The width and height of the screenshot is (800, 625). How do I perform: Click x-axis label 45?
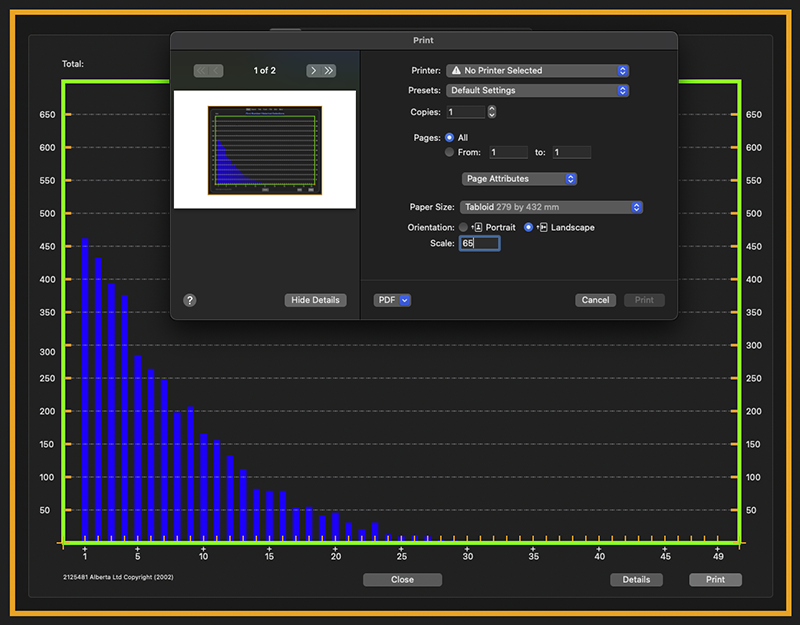tap(665, 557)
